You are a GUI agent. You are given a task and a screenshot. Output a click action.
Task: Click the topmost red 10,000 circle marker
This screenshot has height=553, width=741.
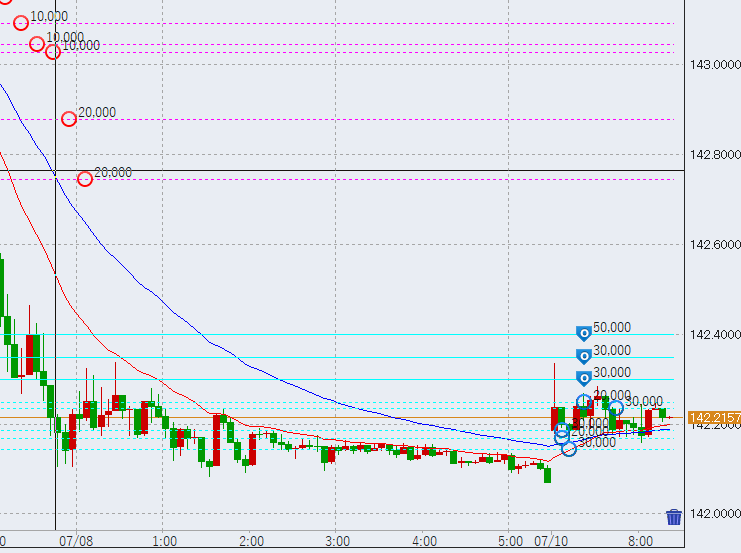[21, 23]
